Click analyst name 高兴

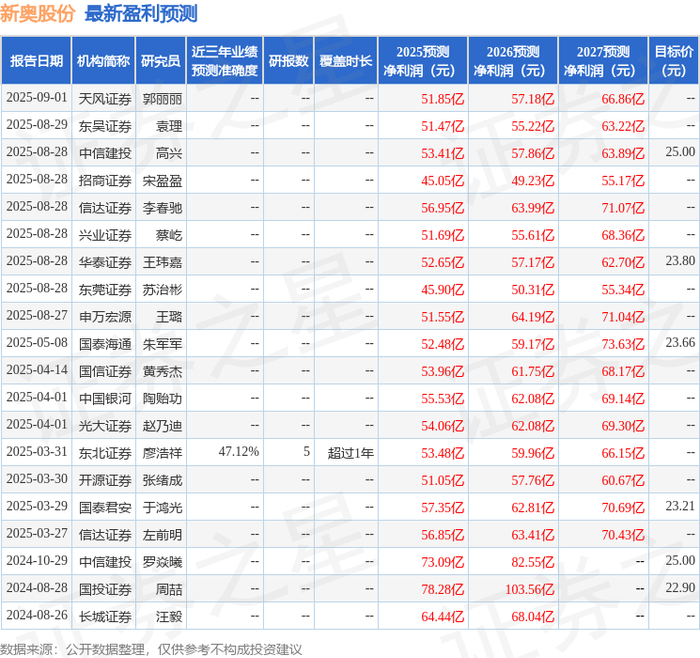169,153
